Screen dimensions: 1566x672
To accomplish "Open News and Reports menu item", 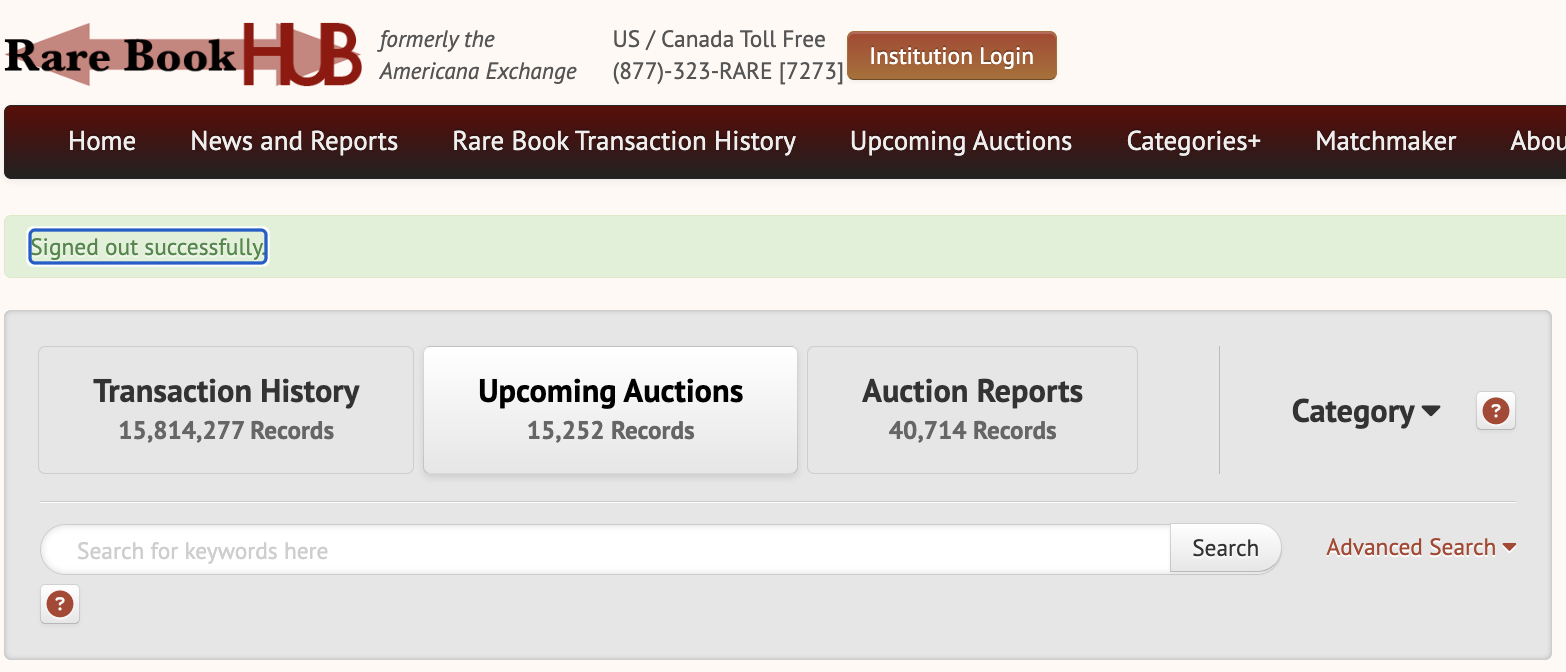I will click(294, 142).
